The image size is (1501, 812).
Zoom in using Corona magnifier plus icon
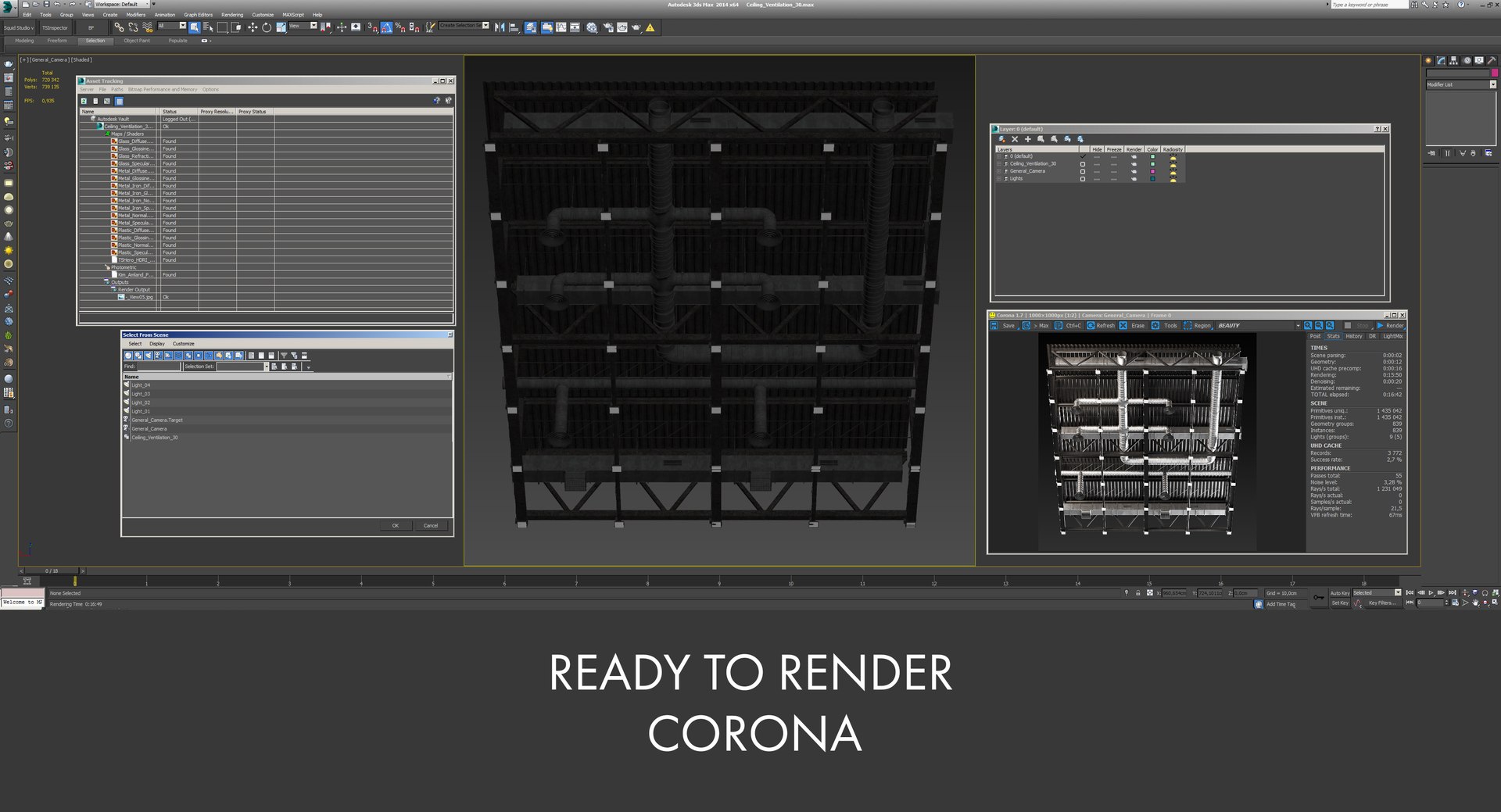coord(1308,325)
